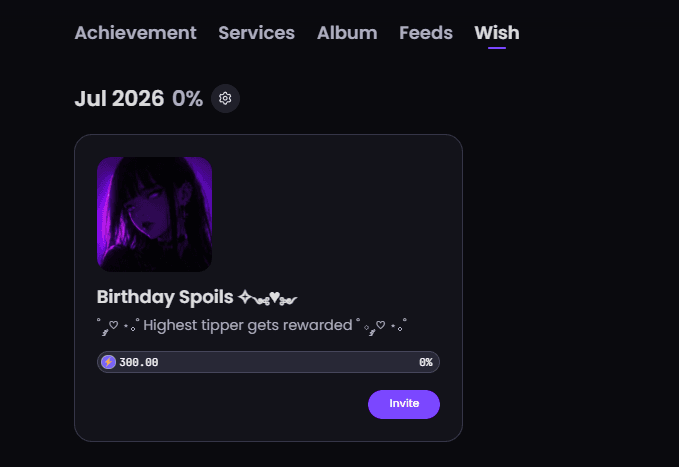Click the Jul 2026 heading

click(x=119, y=99)
